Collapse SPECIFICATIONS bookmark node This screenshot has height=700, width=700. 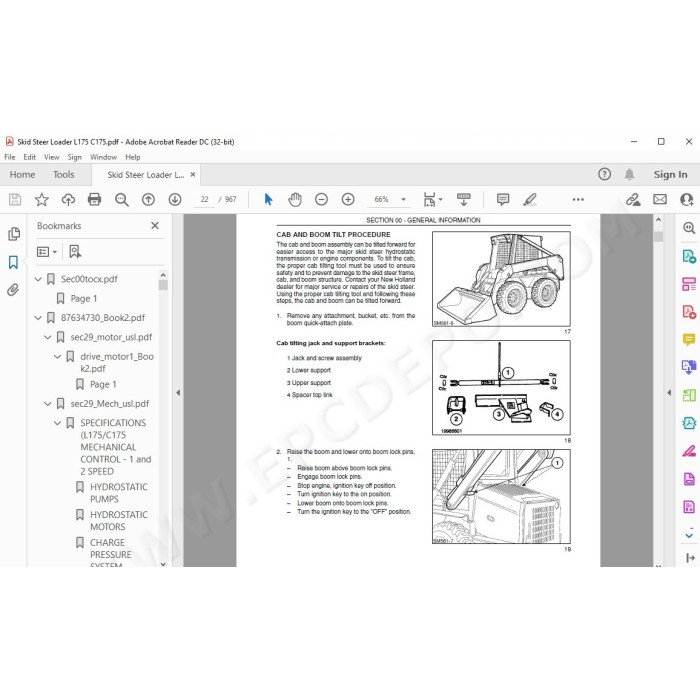coord(57,422)
